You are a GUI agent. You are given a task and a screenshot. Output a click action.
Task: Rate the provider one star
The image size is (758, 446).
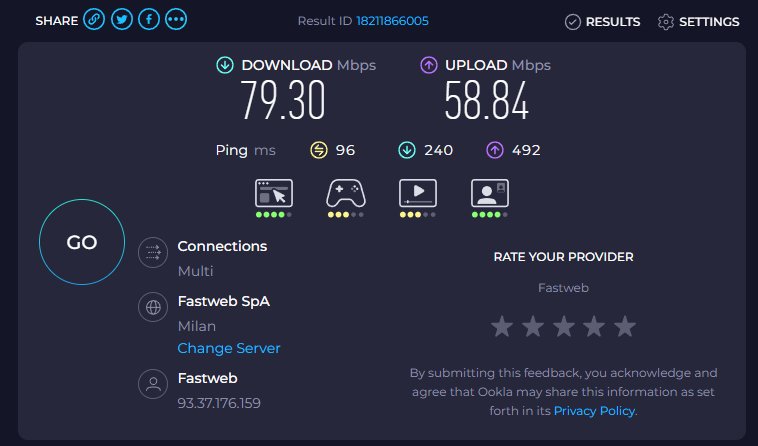coord(500,326)
